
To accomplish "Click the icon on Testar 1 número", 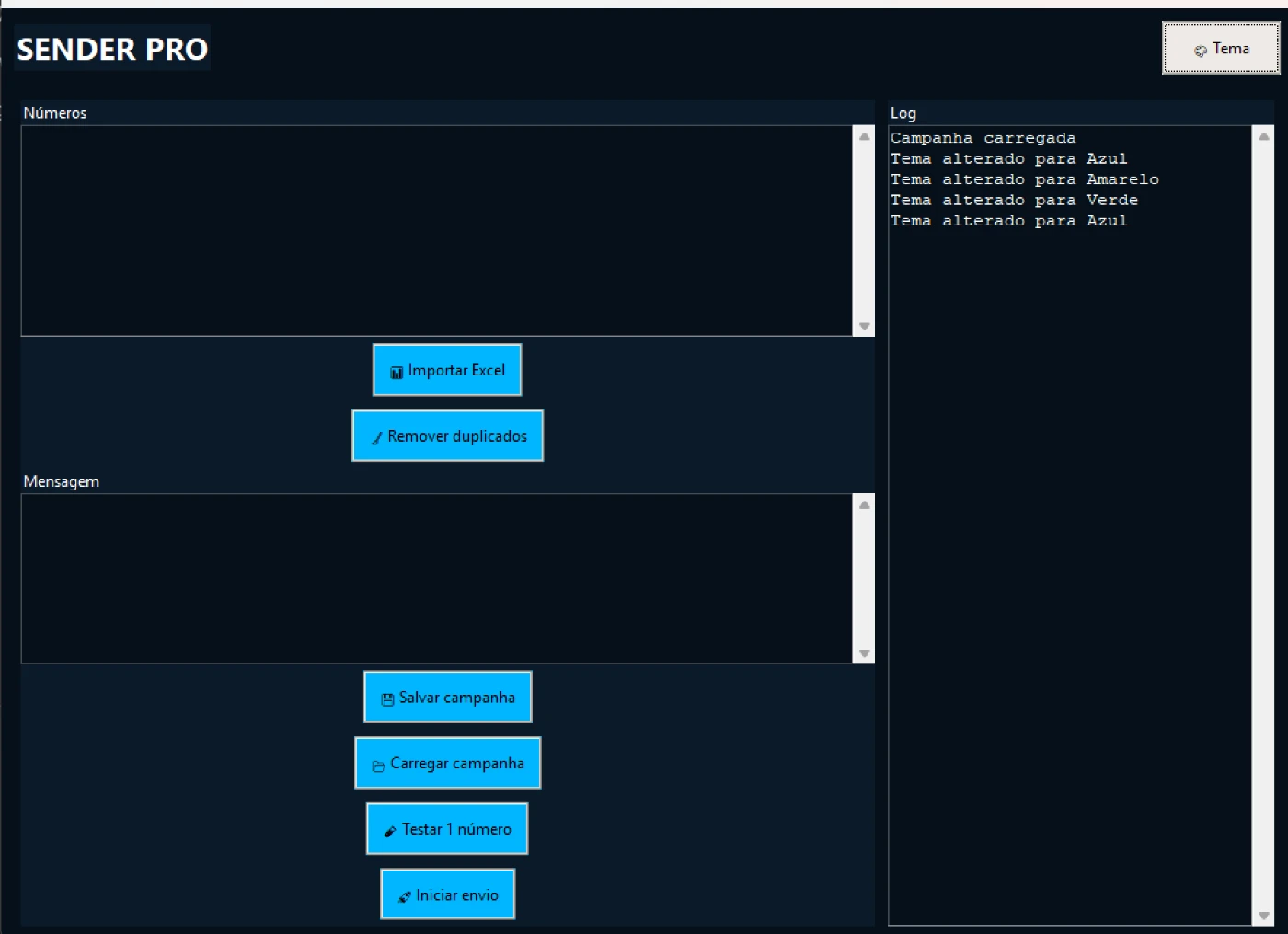I will [x=390, y=831].
